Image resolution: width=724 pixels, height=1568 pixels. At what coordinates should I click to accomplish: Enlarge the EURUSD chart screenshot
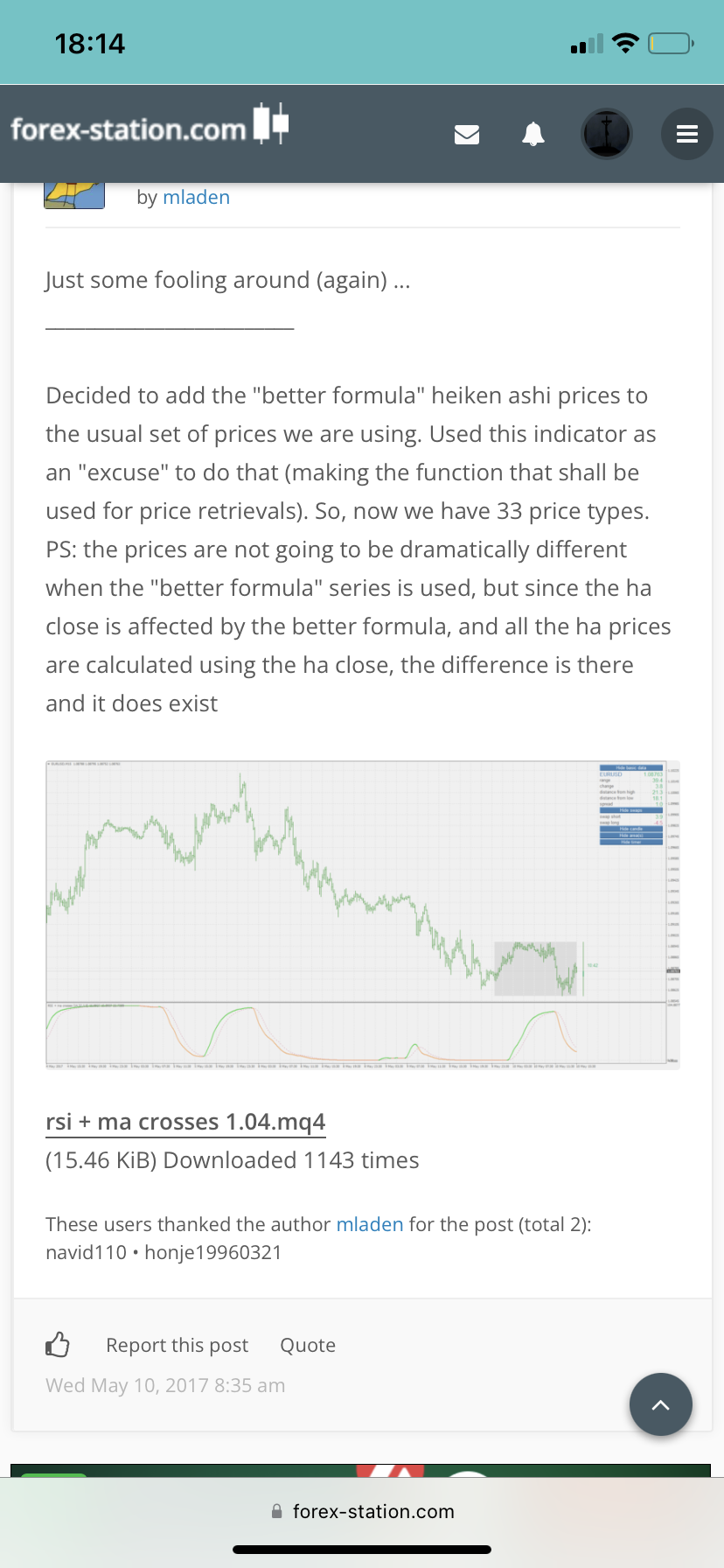pyautogui.click(x=362, y=914)
